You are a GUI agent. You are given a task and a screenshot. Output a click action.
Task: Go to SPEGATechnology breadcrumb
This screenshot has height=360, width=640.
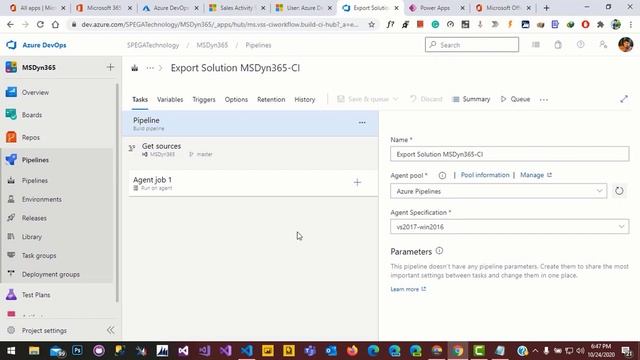(x=153, y=45)
